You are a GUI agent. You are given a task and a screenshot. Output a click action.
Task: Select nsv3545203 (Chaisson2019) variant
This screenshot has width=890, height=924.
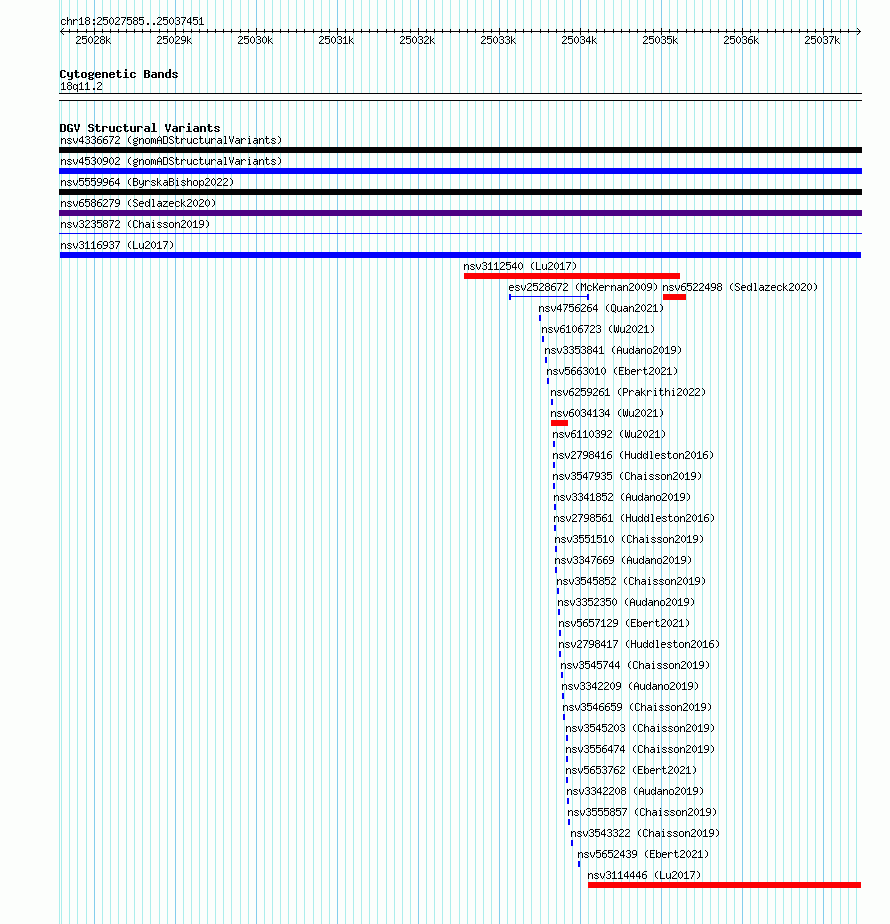(640, 728)
